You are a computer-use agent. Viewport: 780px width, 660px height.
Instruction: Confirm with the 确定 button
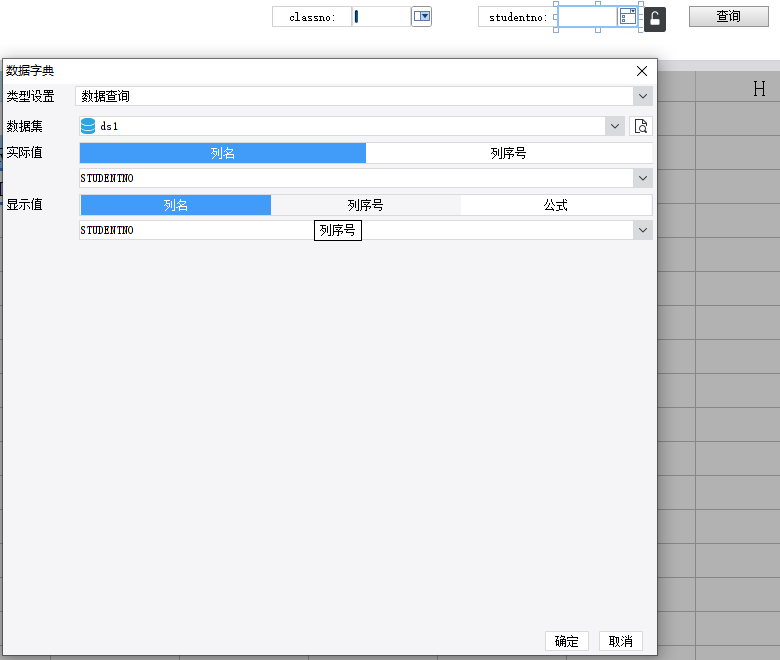pos(567,641)
